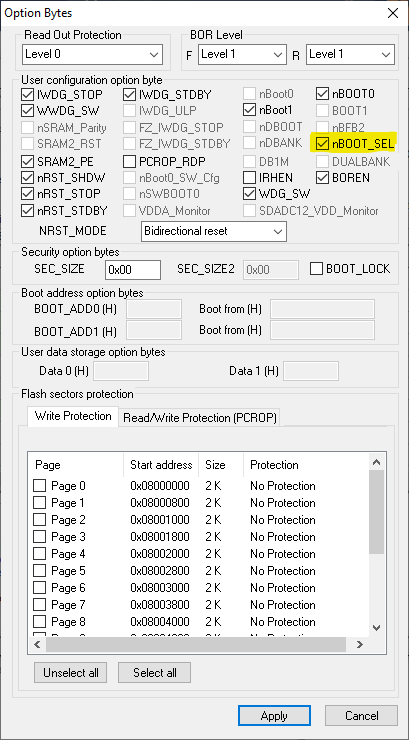Click the horizontal scrollbar thumb of page list
Screen dimensions: 409x740
click(196, 644)
